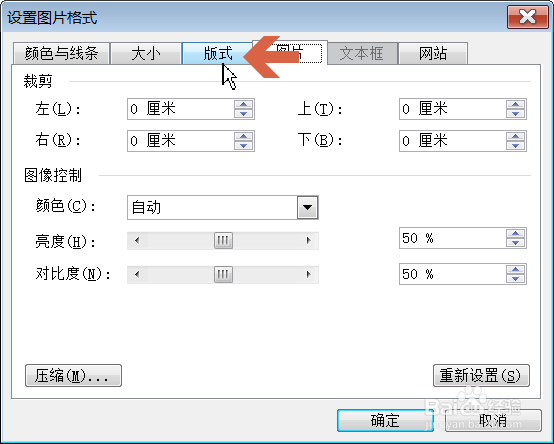The image size is (554, 444).
Task: Select the 网站 tab
Action: pyautogui.click(x=433, y=54)
